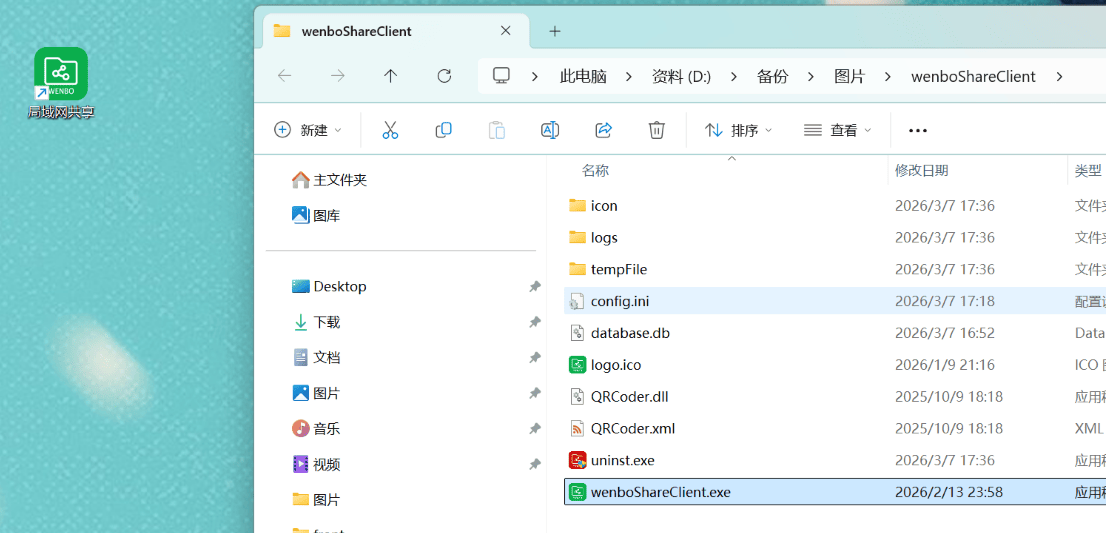The width and height of the screenshot is (1106, 533).
Task: Go up one folder level
Action: click(390, 76)
